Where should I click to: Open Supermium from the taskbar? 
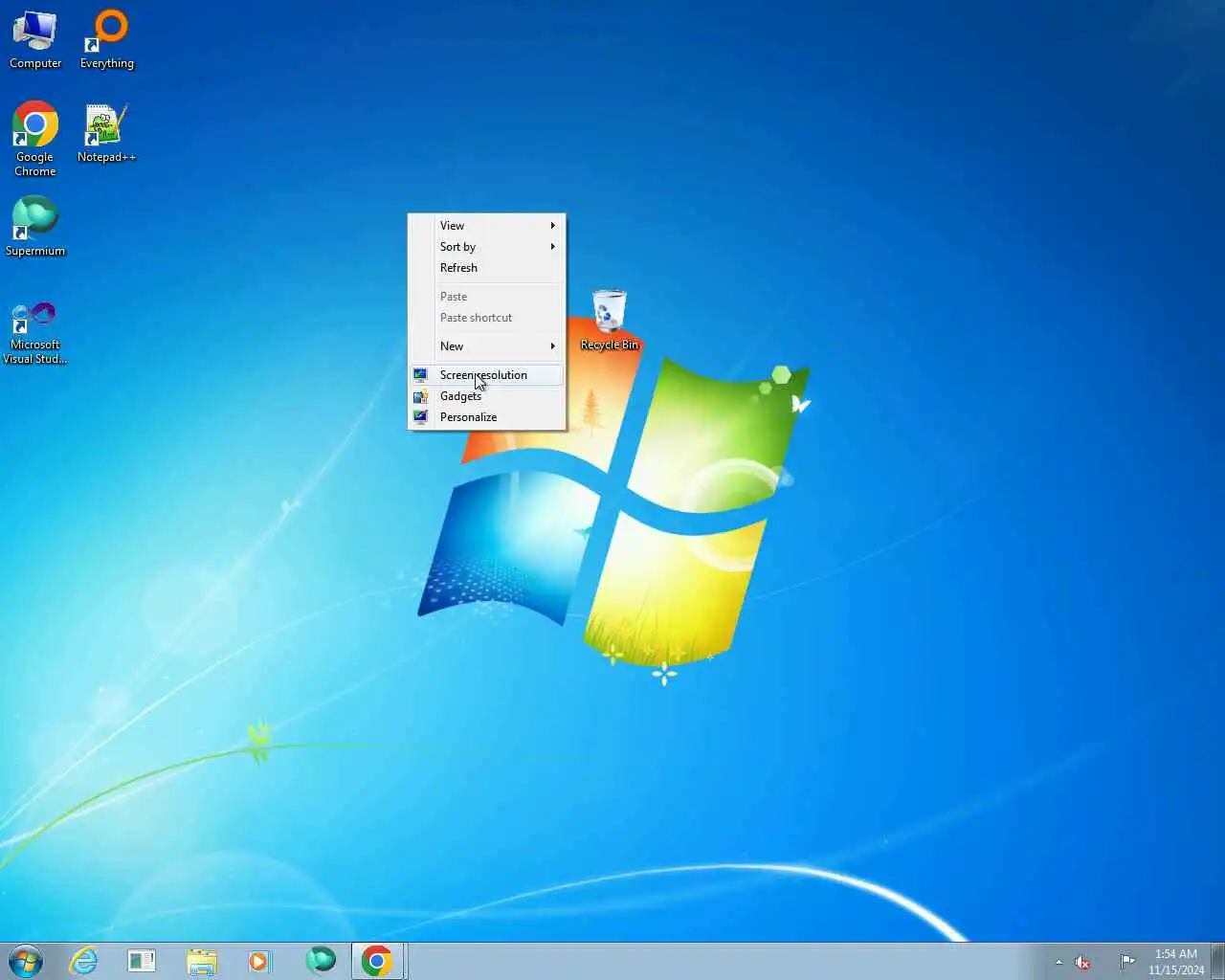(321, 960)
